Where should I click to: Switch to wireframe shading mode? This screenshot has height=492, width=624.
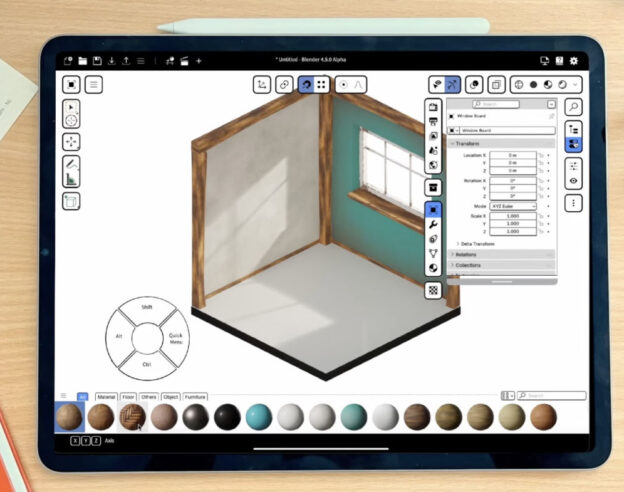tap(519, 84)
